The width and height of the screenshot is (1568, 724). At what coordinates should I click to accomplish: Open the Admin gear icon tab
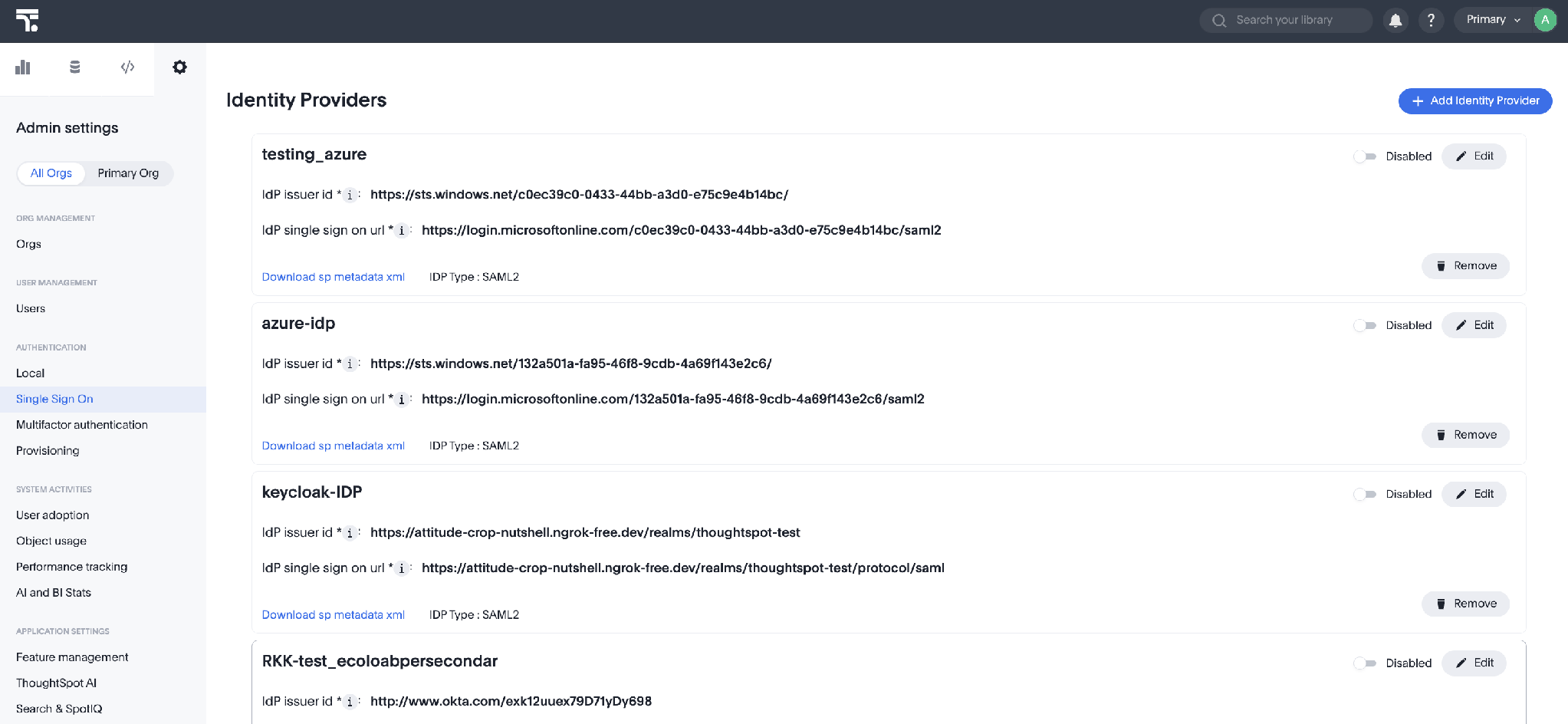tap(179, 67)
